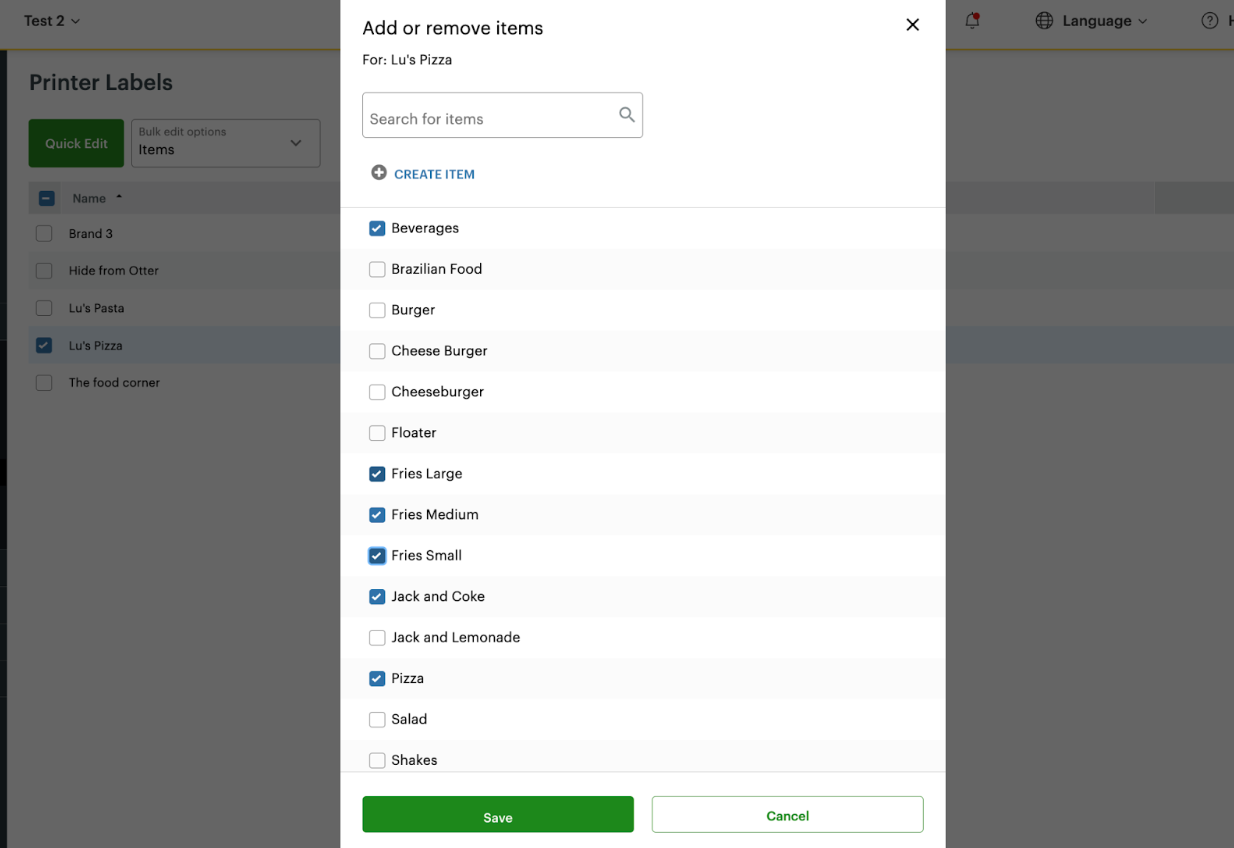Uncheck the Beverages checkbox
The image size is (1234, 848).
point(377,228)
